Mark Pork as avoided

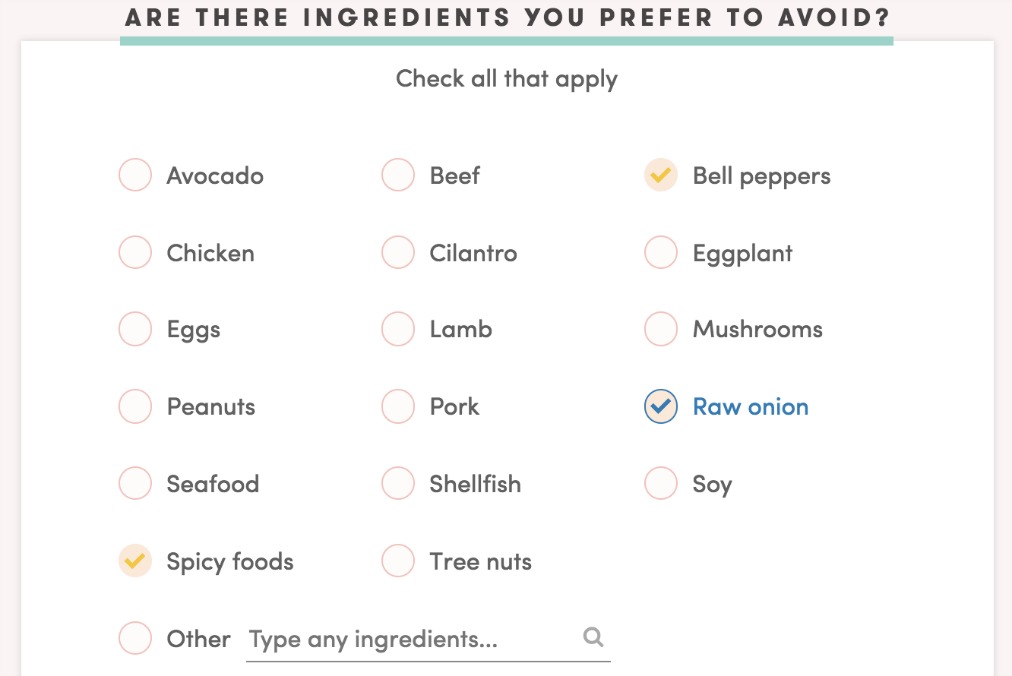pos(398,406)
